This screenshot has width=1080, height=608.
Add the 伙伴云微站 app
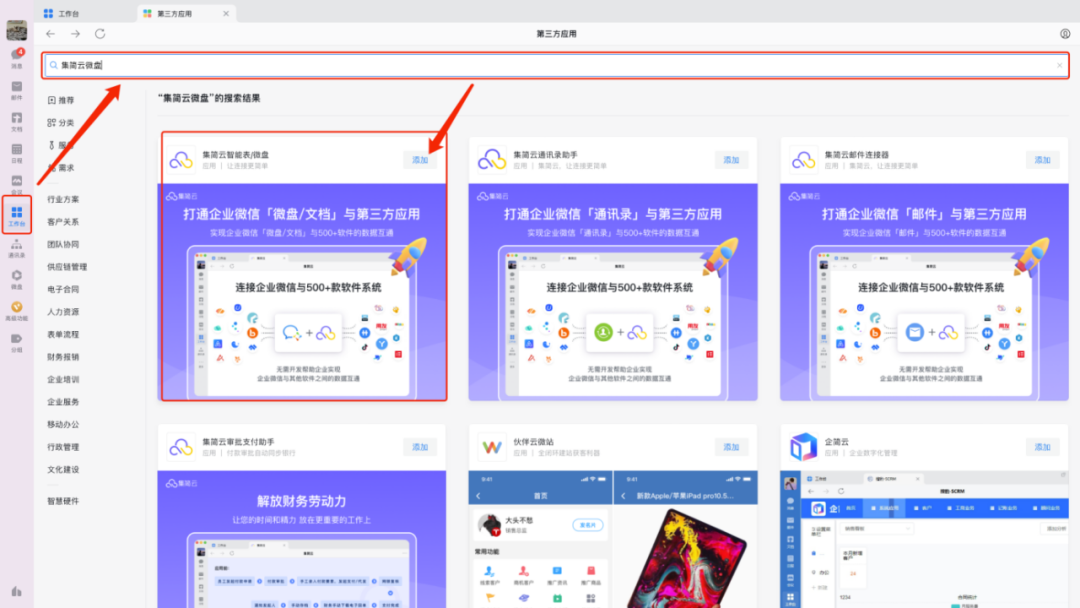pos(731,447)
